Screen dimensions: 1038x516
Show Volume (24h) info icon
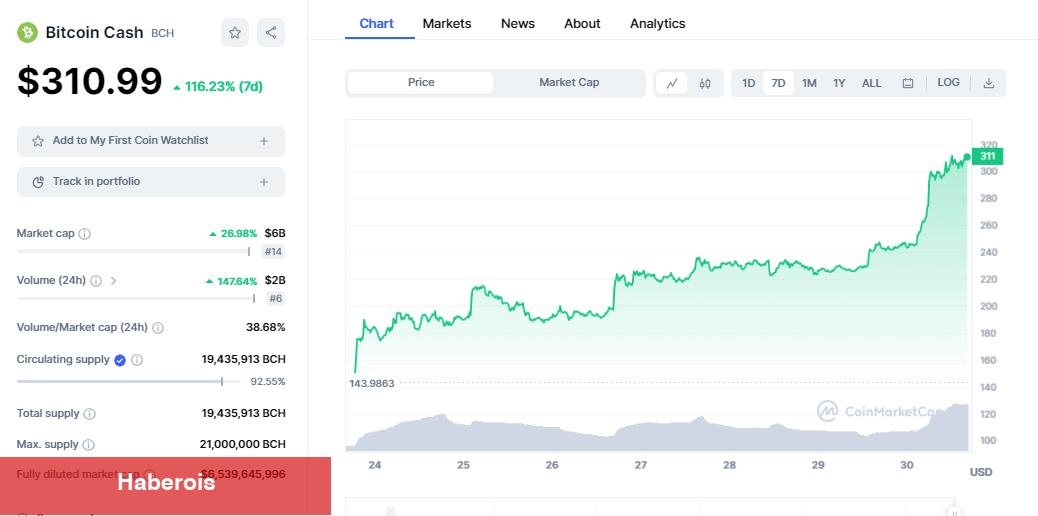pos(96,281)
